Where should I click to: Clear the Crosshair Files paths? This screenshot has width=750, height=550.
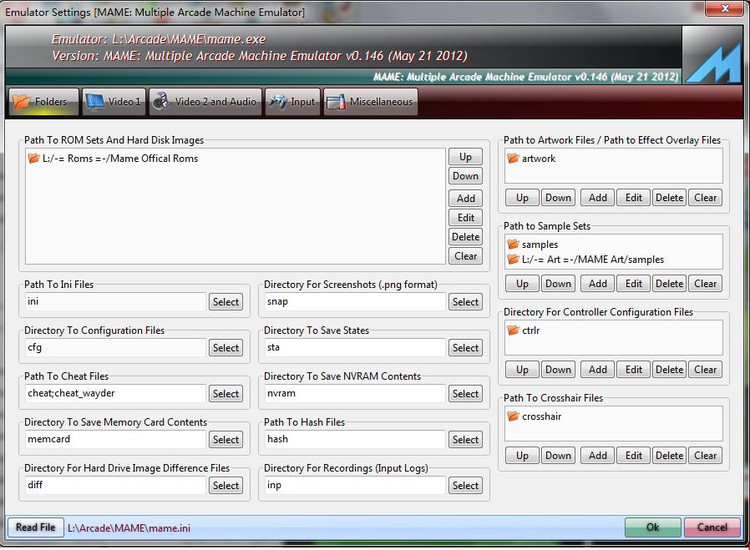point(705,455)
